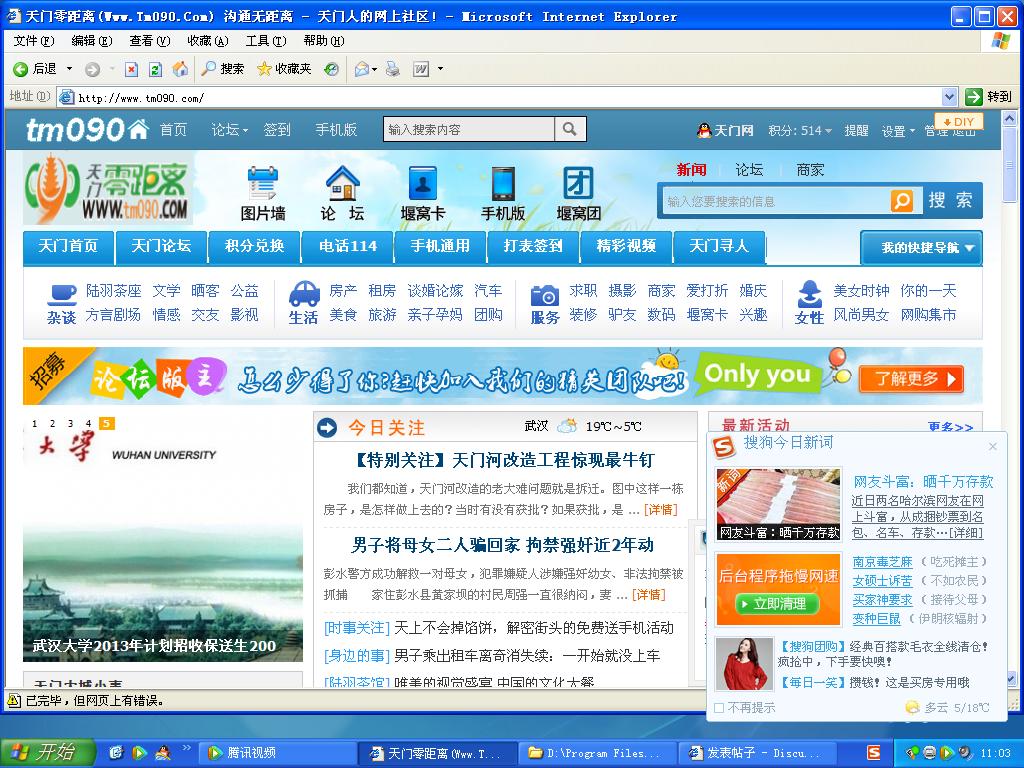Screen dimensions: 1024x768
Task: Expand the 设置 dropdown
Action: click(x=912, y=131)
